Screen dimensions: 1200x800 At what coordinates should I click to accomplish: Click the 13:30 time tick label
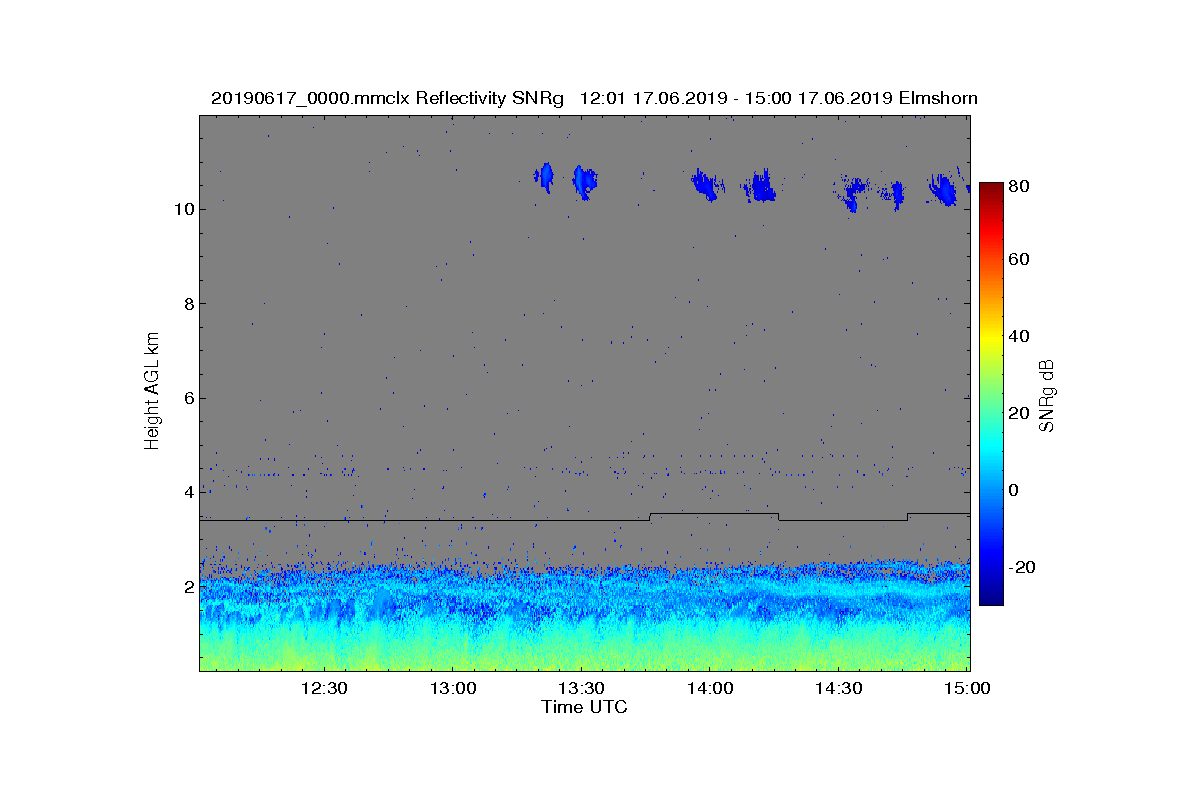tap(581, 688)
